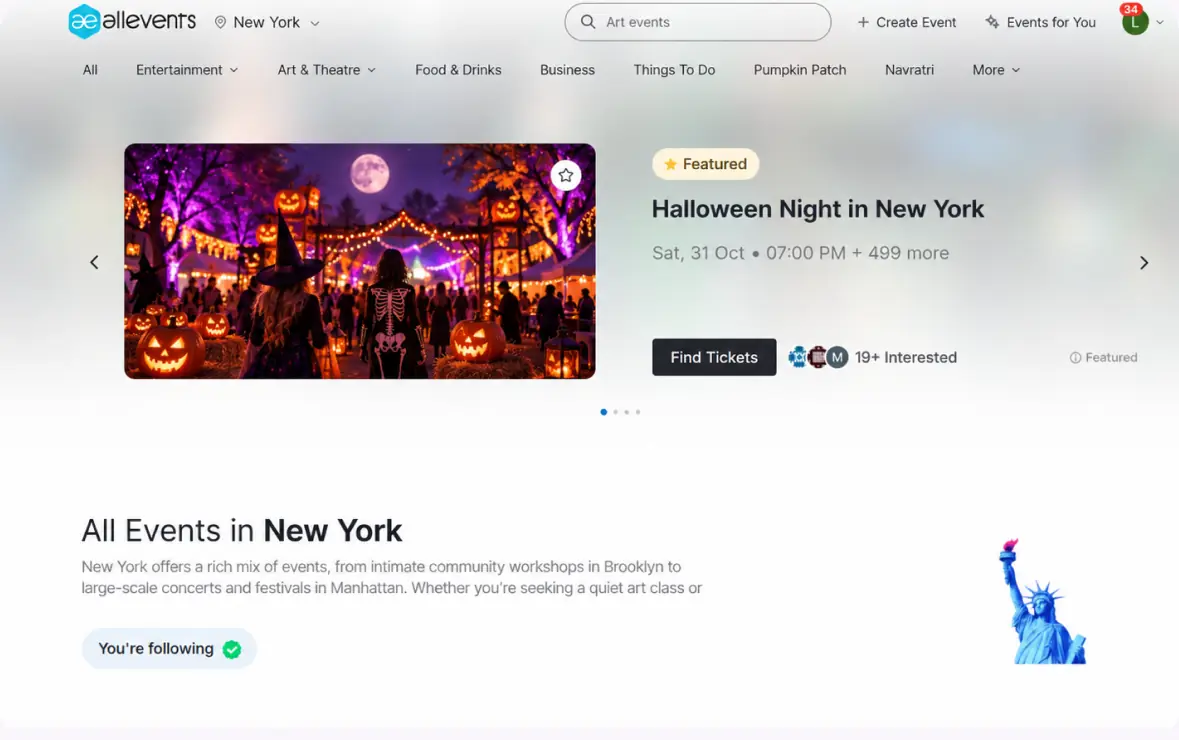The width and height of the screenshot is (1179, 740).
Task: Expand the More categories dropdown
Action: 996,70
